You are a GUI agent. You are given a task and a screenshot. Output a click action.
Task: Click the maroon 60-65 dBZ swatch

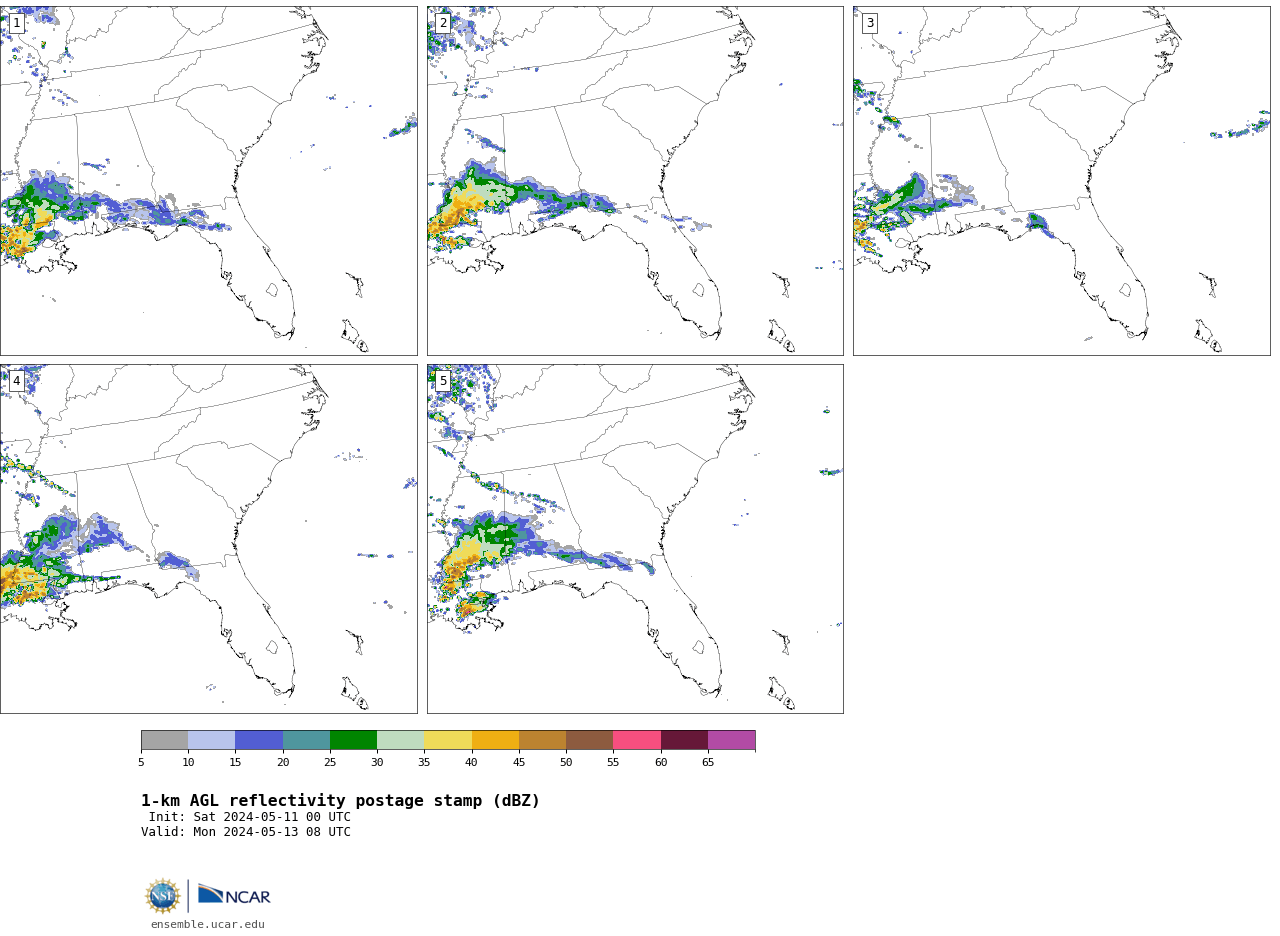click(x=684, y=740)
